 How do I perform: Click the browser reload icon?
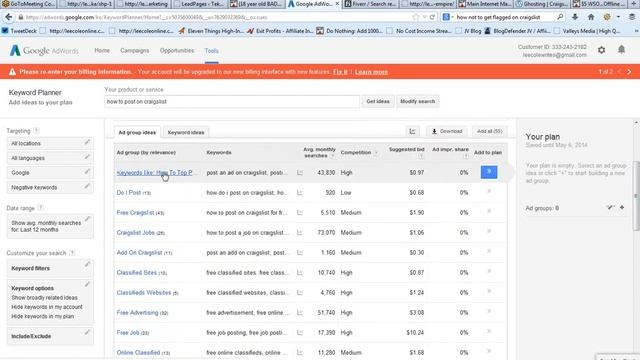tap(433, 17)
